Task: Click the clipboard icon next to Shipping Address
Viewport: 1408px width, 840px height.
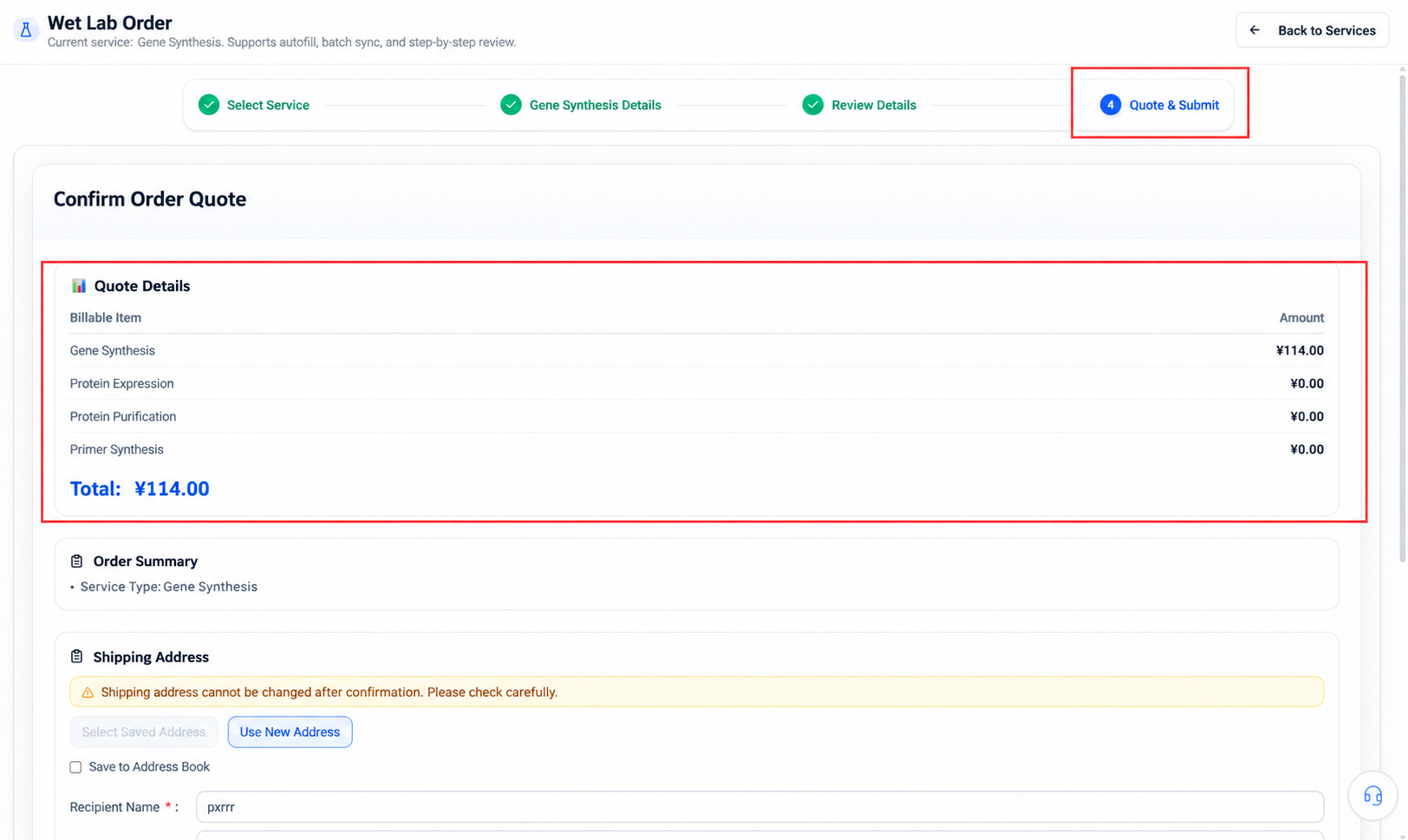Action: (x=77, y=657)
